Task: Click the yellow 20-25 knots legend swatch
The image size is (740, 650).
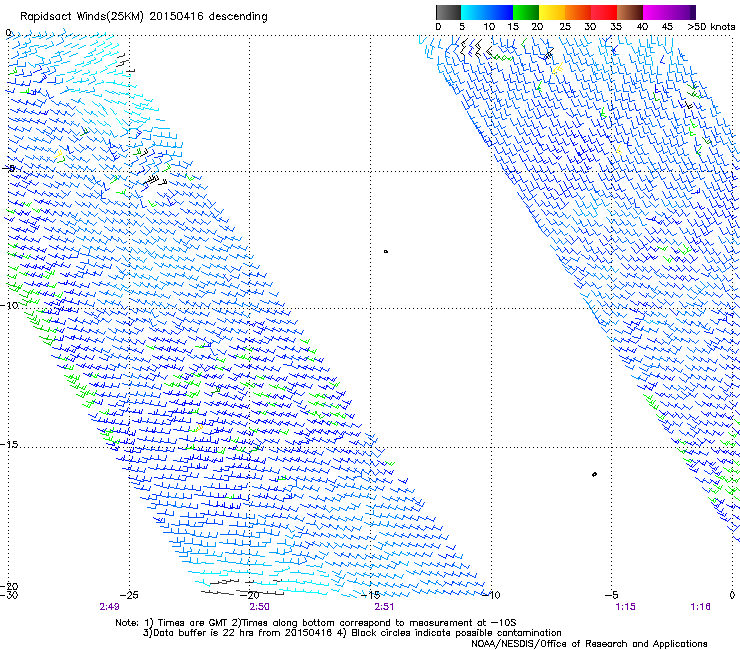Action: click(552, 12)
